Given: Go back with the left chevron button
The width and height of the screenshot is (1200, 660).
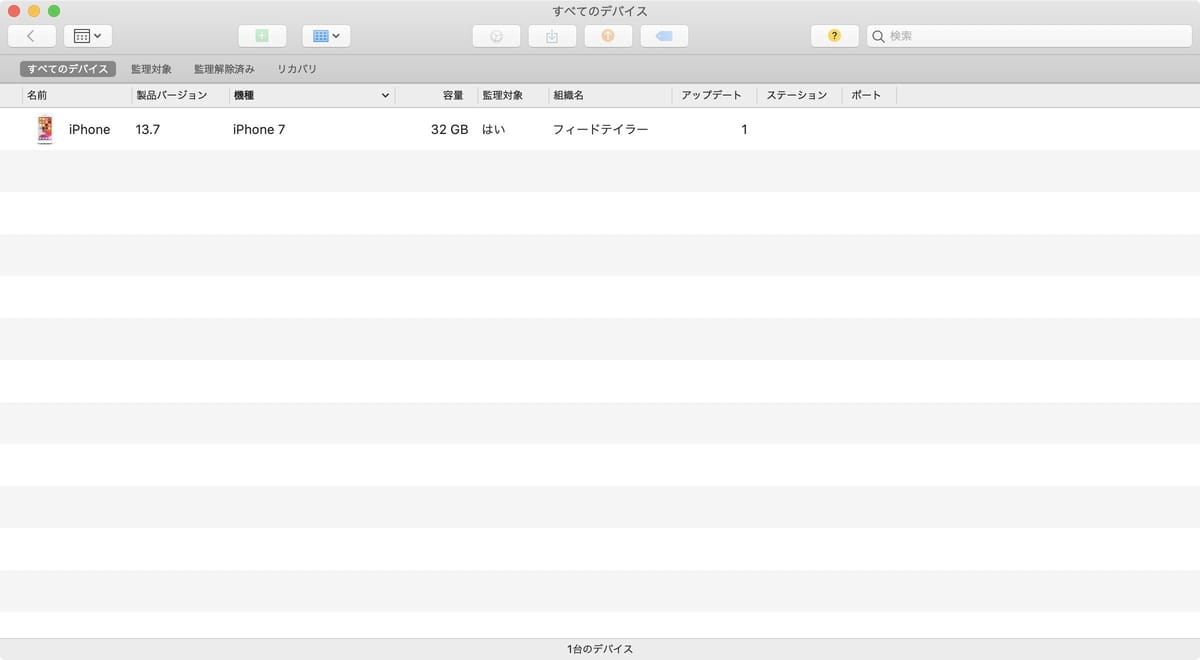Looking at the screenshot, I should [31, 36].
